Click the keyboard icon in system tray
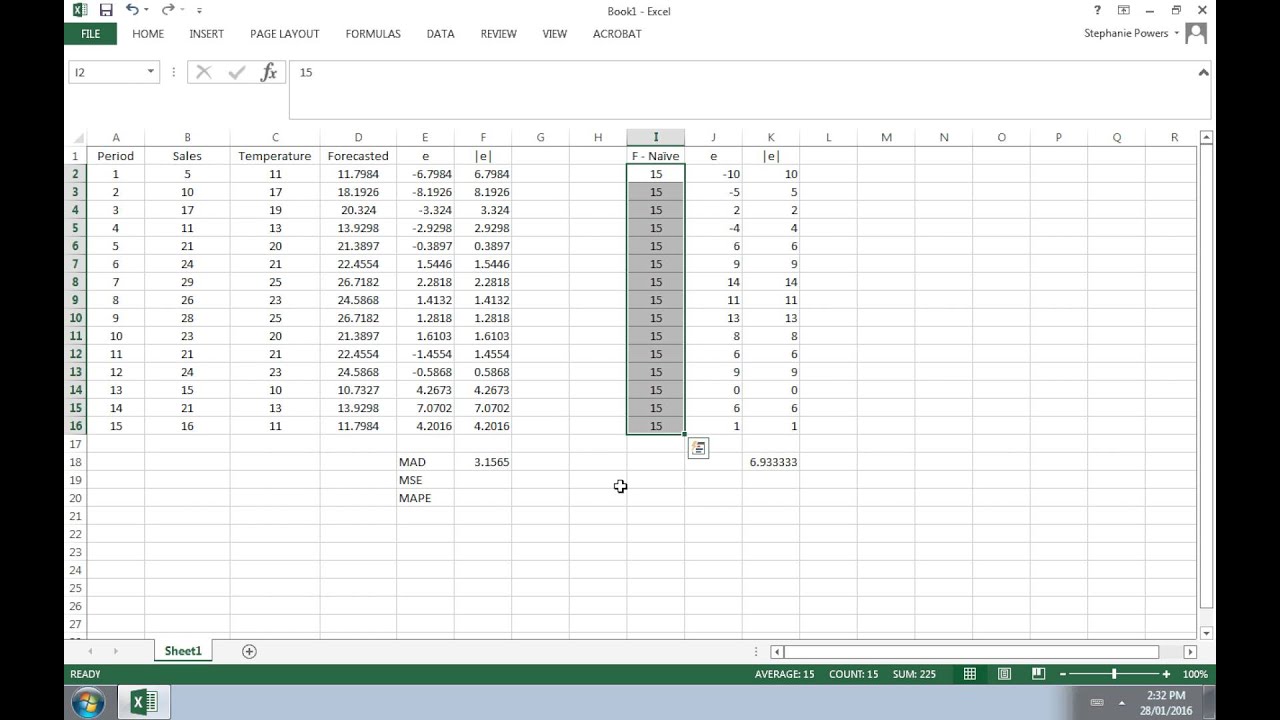Image resolution: width=1280 pixels, height=720 pixels. tap(1097, 702)
